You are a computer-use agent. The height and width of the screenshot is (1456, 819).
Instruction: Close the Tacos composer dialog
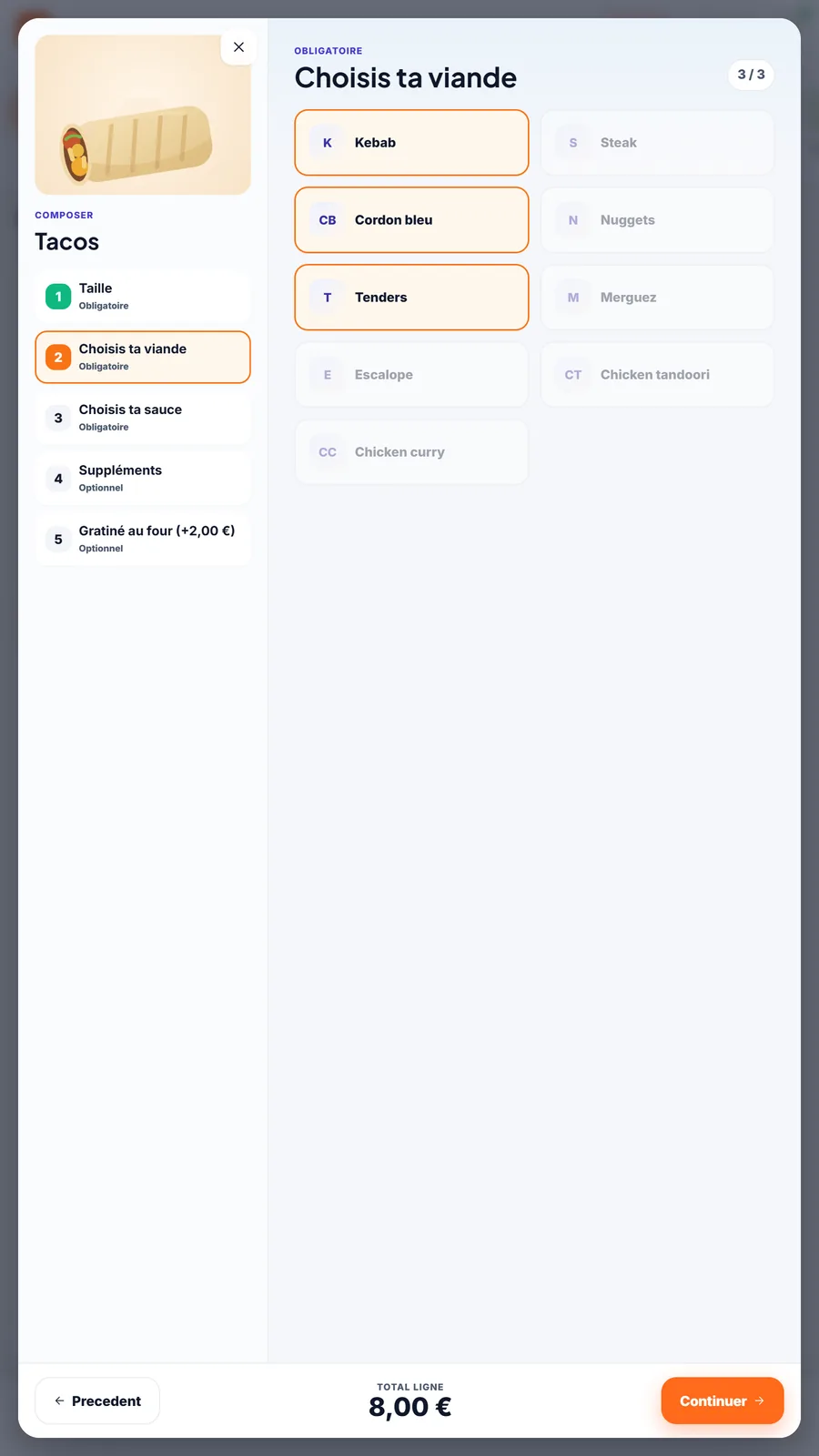[238, 47]
